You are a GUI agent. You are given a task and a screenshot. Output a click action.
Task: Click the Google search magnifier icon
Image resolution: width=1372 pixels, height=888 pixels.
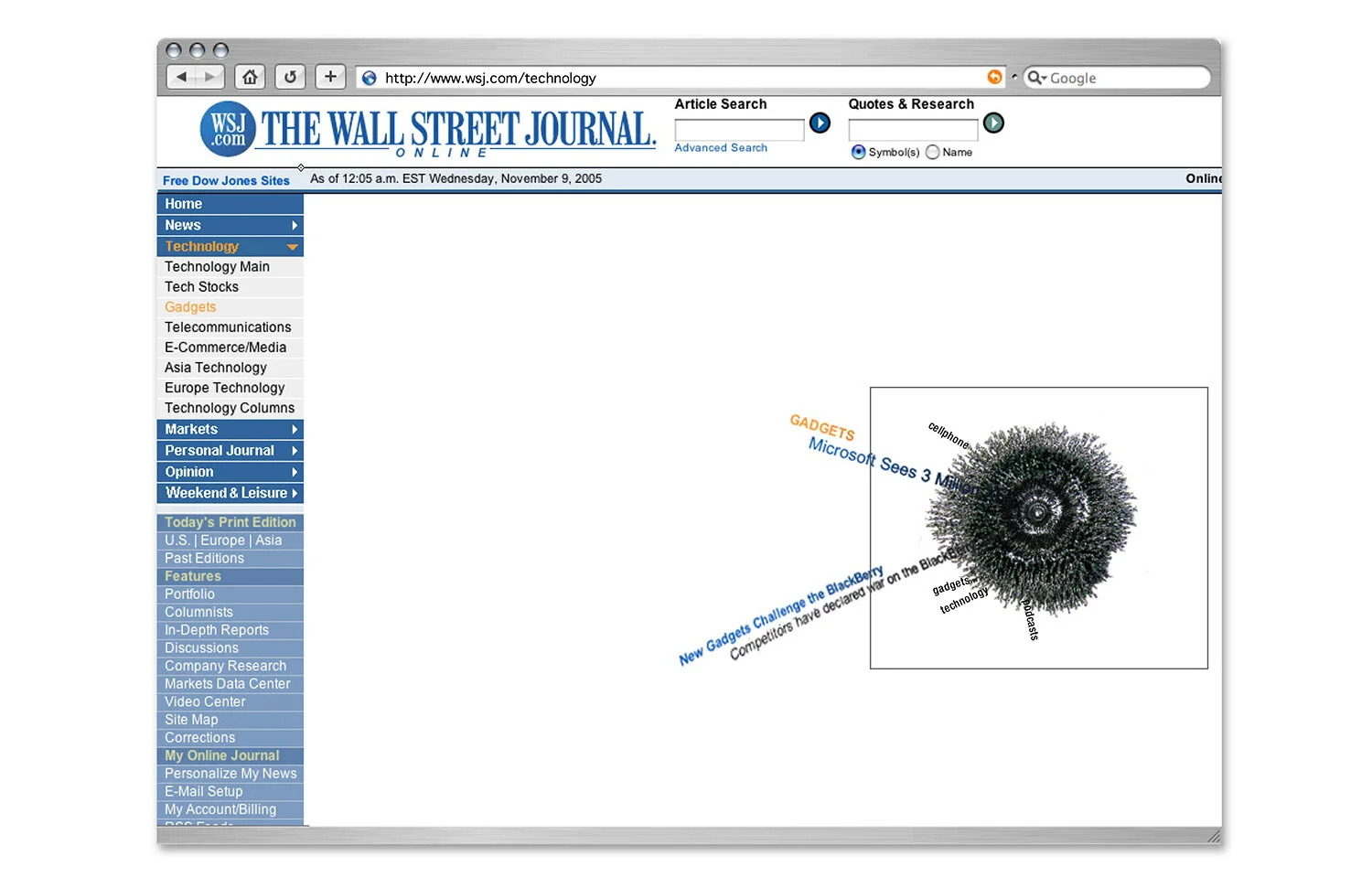[1035, 78]
